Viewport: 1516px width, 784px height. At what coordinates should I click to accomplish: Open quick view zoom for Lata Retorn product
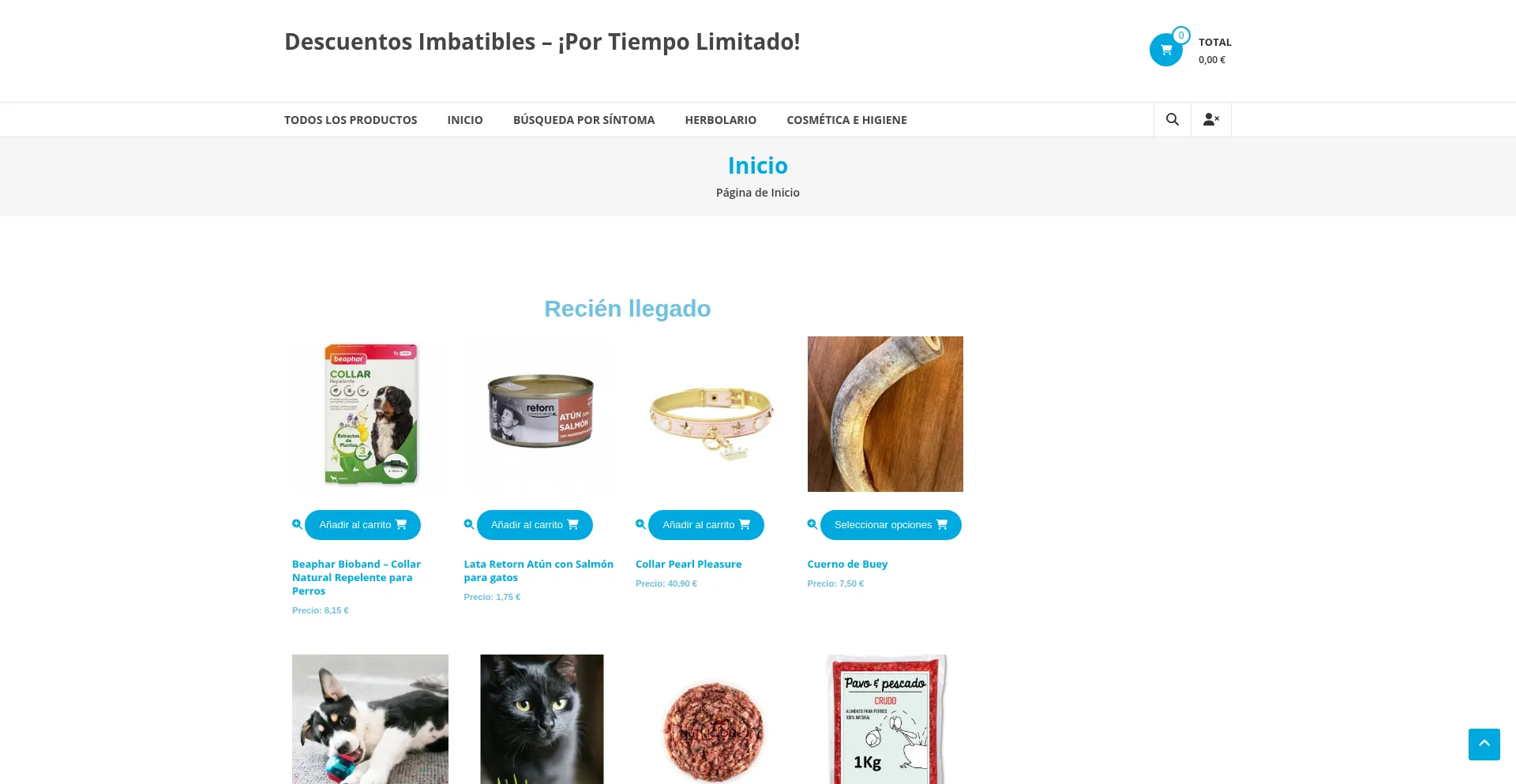(469, 524)
